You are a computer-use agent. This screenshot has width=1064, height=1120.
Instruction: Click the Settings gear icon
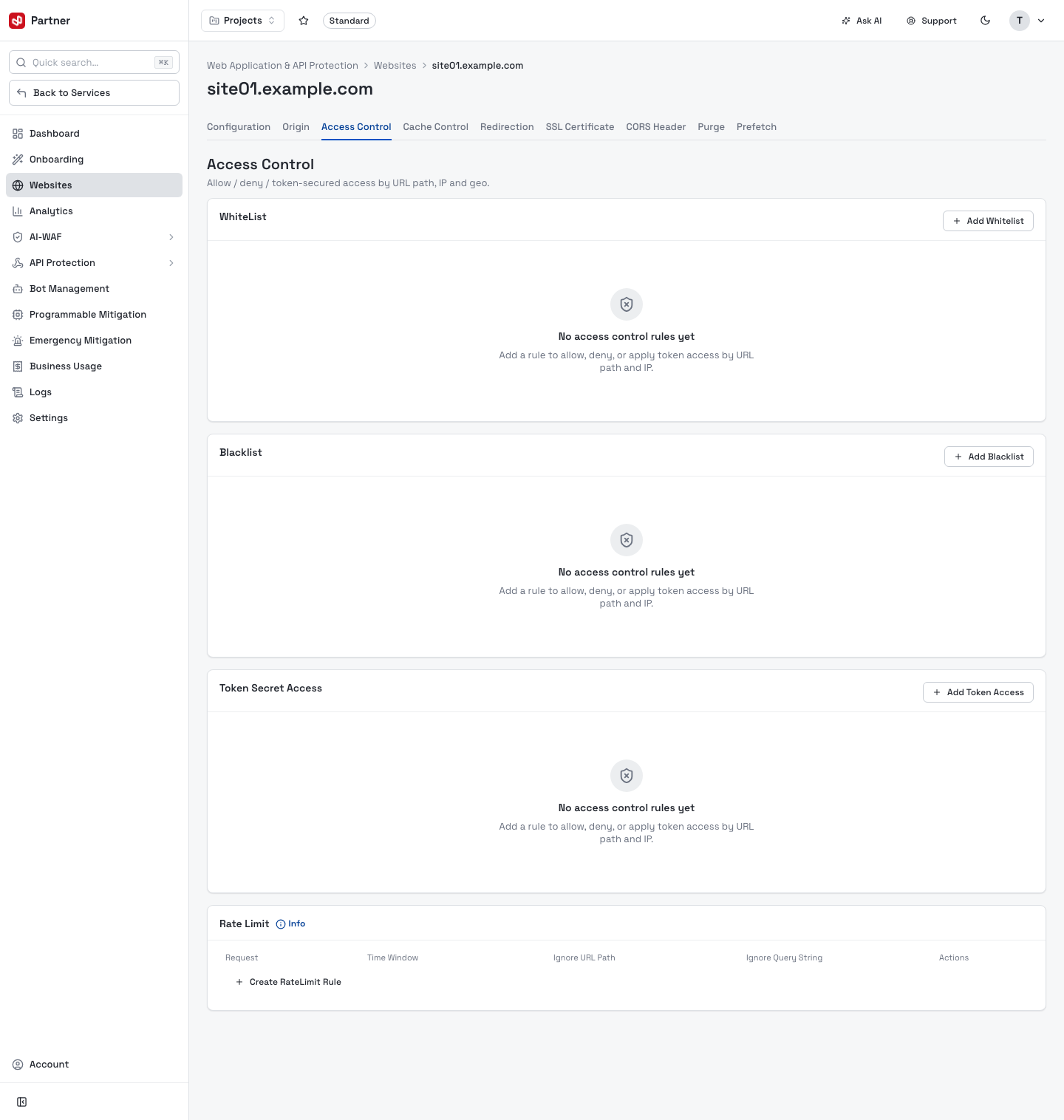[x=18, y=418]
